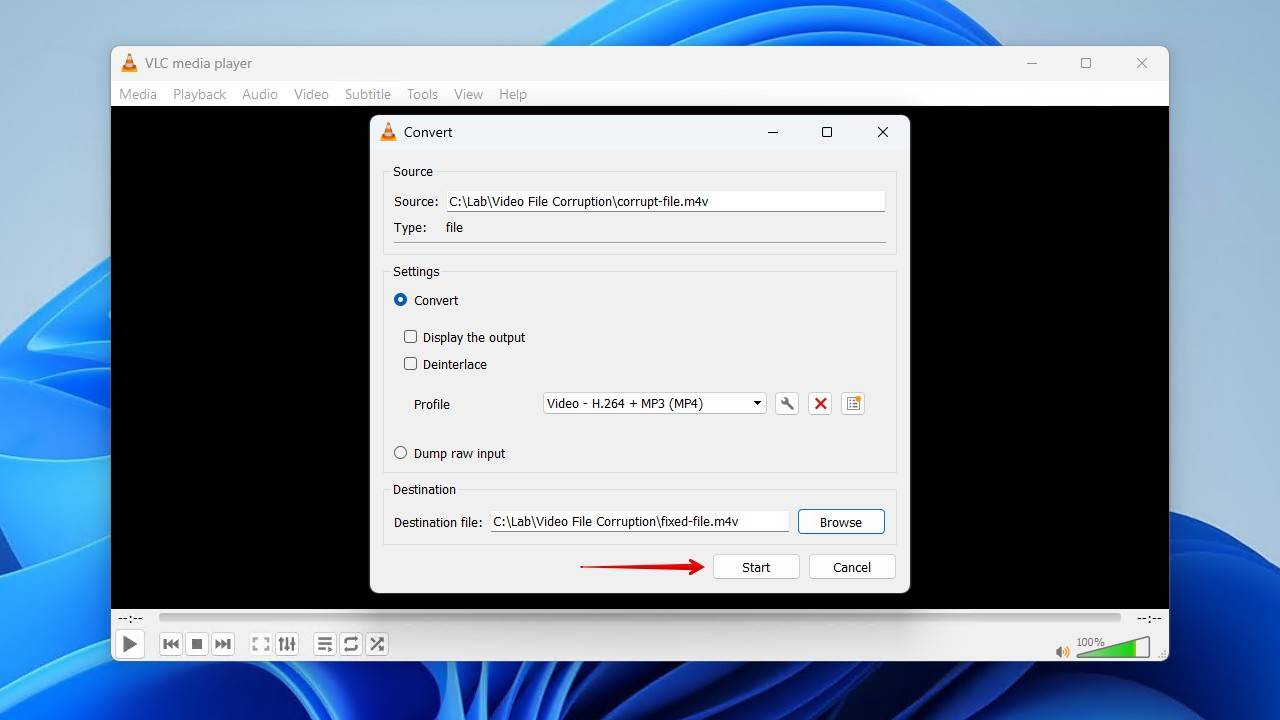Enable Display the output checkbox
This screenshot has width=1280, height=720.
[x=410, y=337]
